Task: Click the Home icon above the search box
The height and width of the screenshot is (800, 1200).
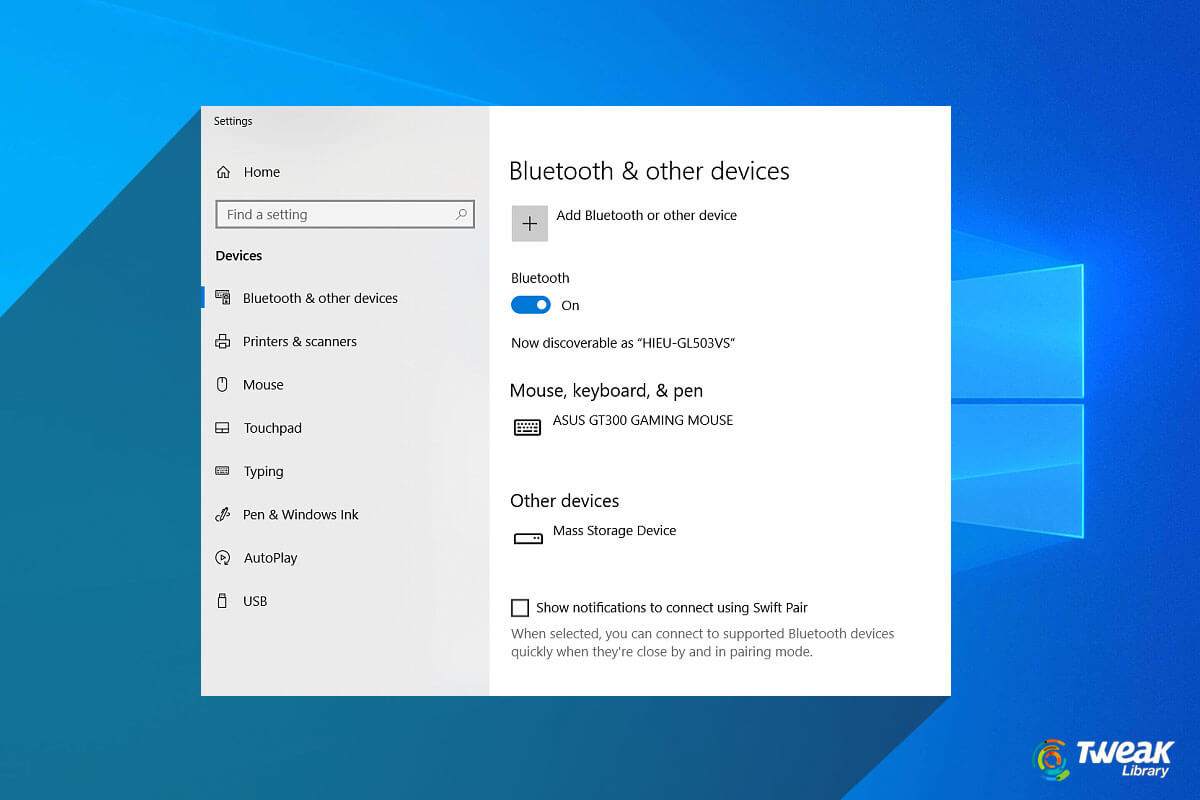Action: pyautogui.click(x=224, y=171)
